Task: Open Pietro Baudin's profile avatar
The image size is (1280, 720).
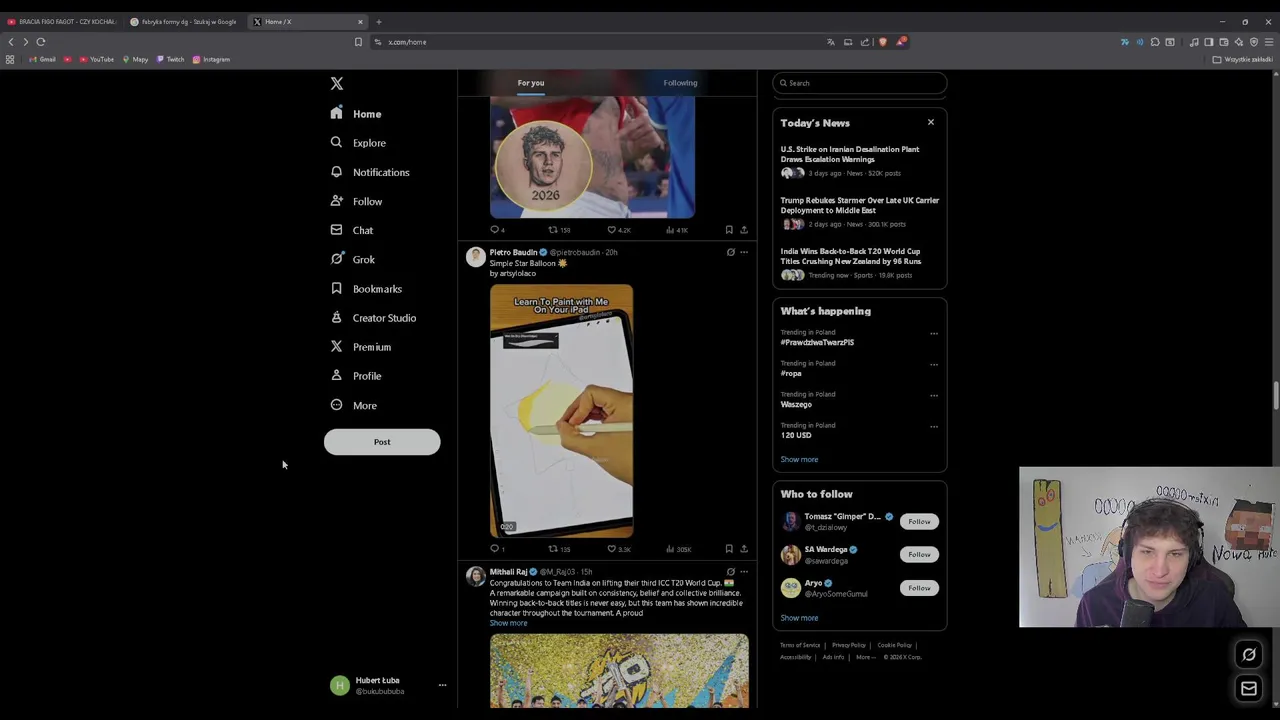Action: coord(475,257)
